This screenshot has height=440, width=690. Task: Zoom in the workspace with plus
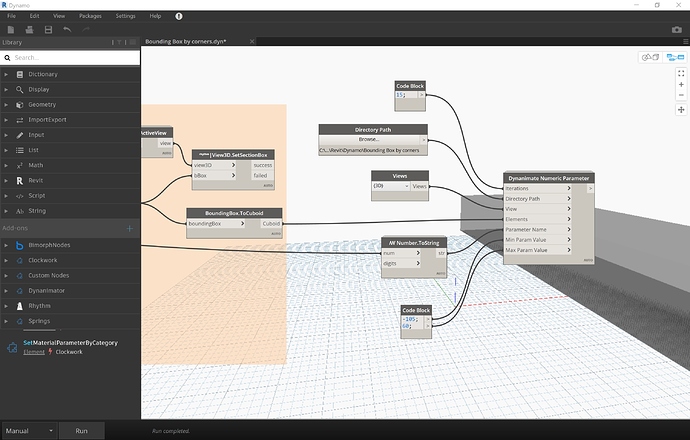point(681,84)
